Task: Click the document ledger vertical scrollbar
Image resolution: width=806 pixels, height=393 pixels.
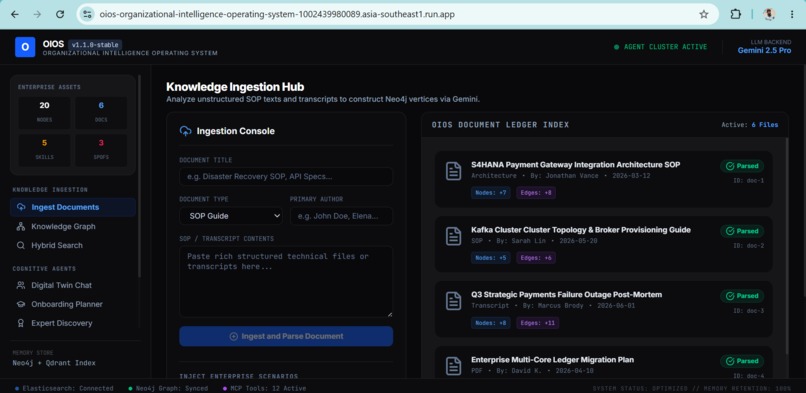Action: point(787,247)
